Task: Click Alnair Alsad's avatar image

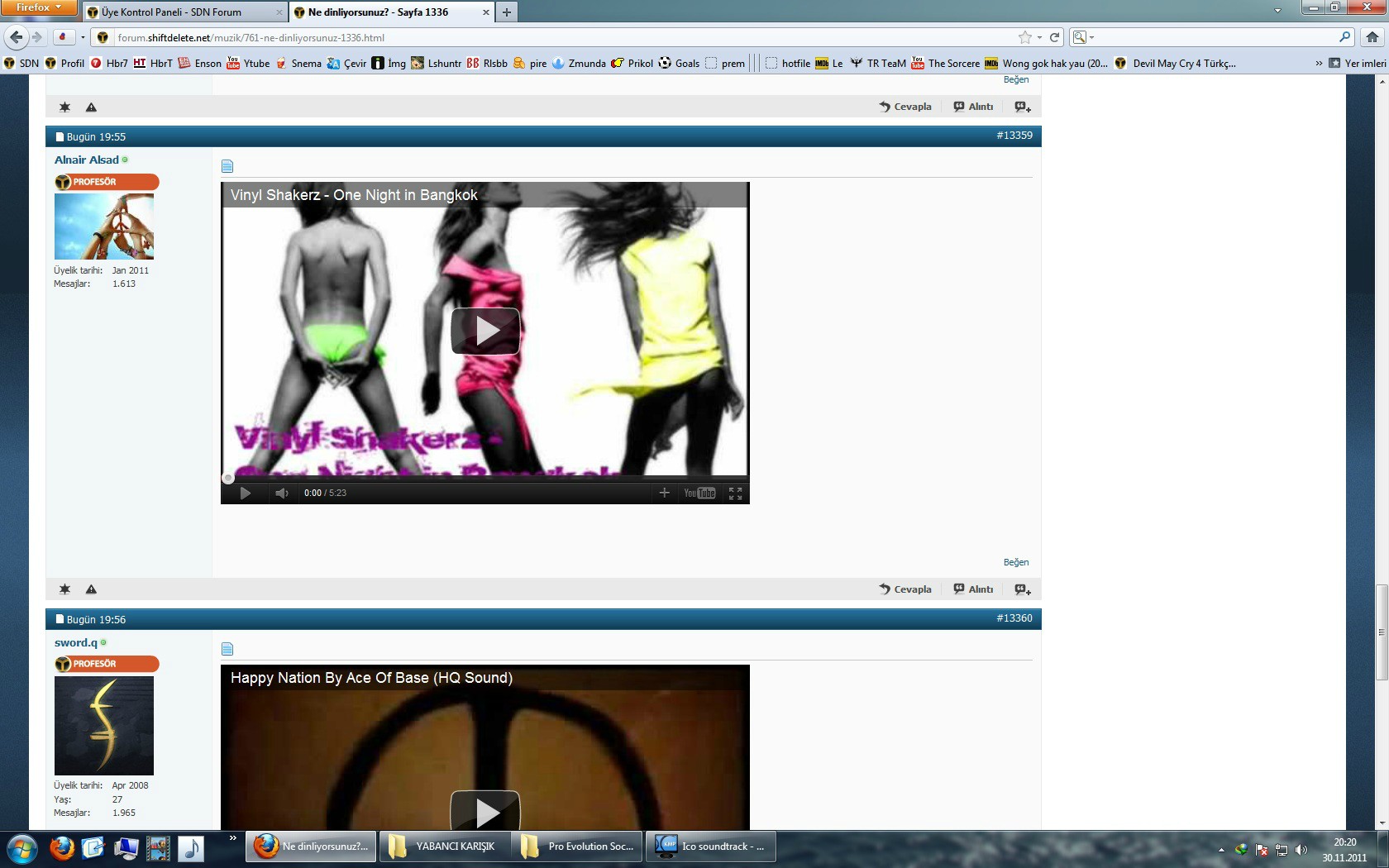Action: click(104, 227)
